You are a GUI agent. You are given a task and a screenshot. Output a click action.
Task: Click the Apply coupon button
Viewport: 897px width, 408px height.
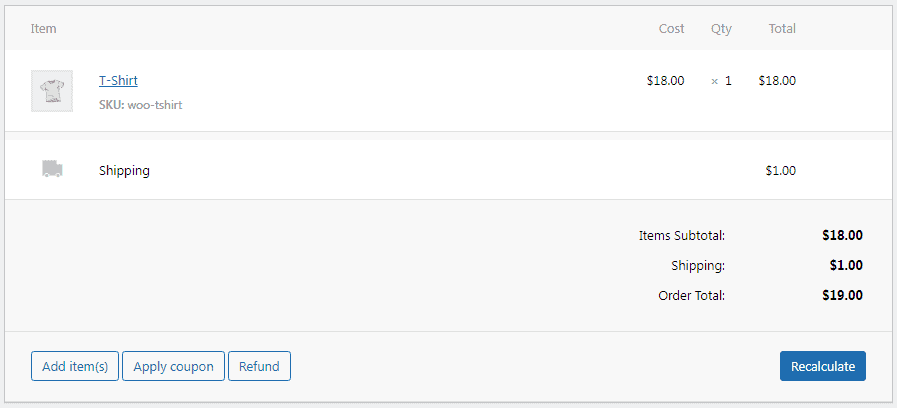pos(173,366)
